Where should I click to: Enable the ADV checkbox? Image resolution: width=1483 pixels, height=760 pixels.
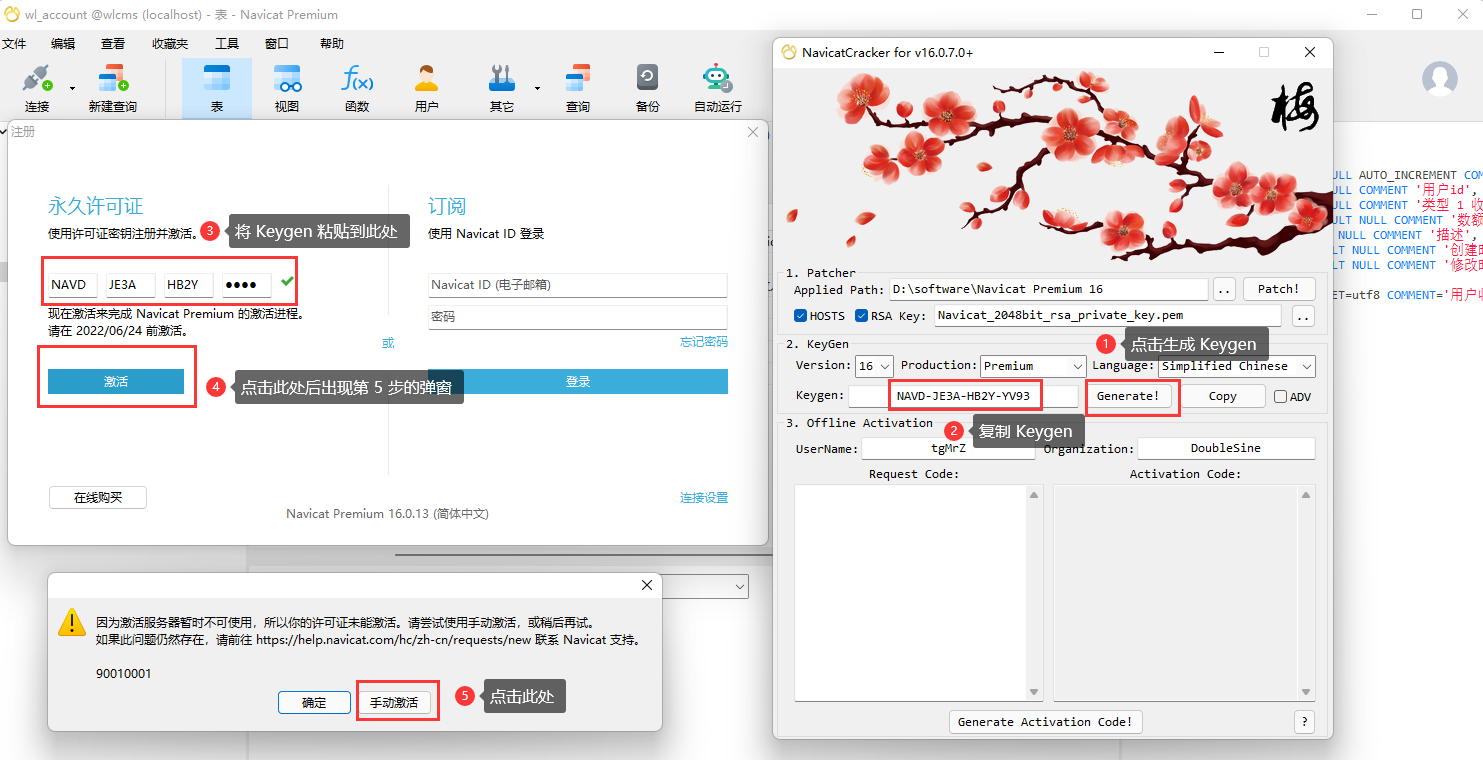[1281, 397]
